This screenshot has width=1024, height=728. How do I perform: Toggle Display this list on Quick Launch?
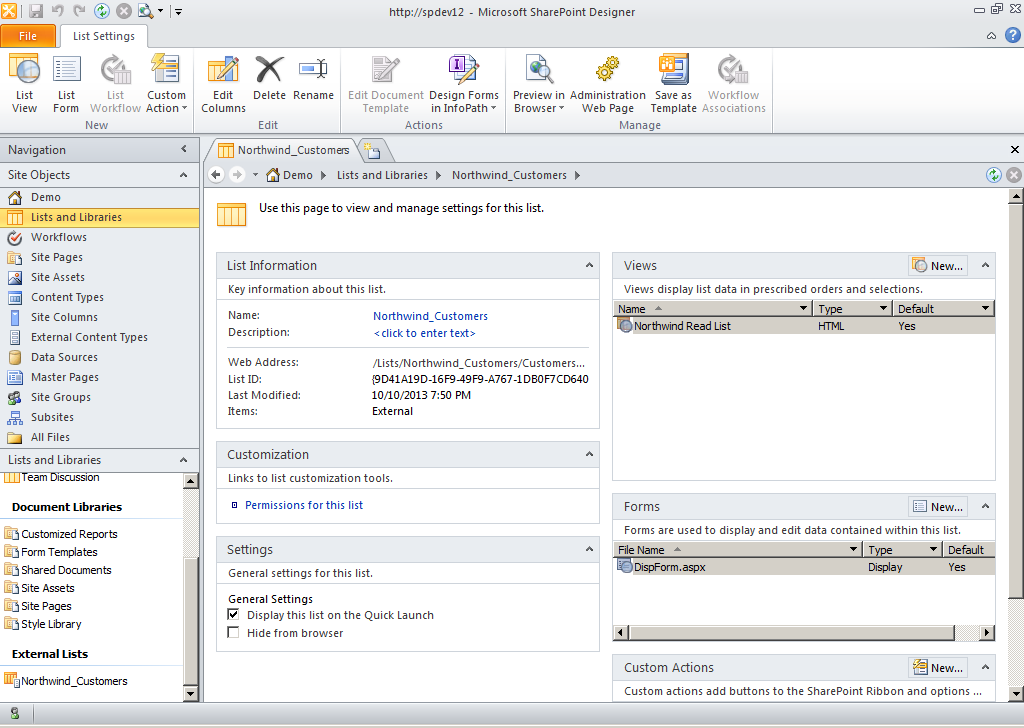point(233,614)
